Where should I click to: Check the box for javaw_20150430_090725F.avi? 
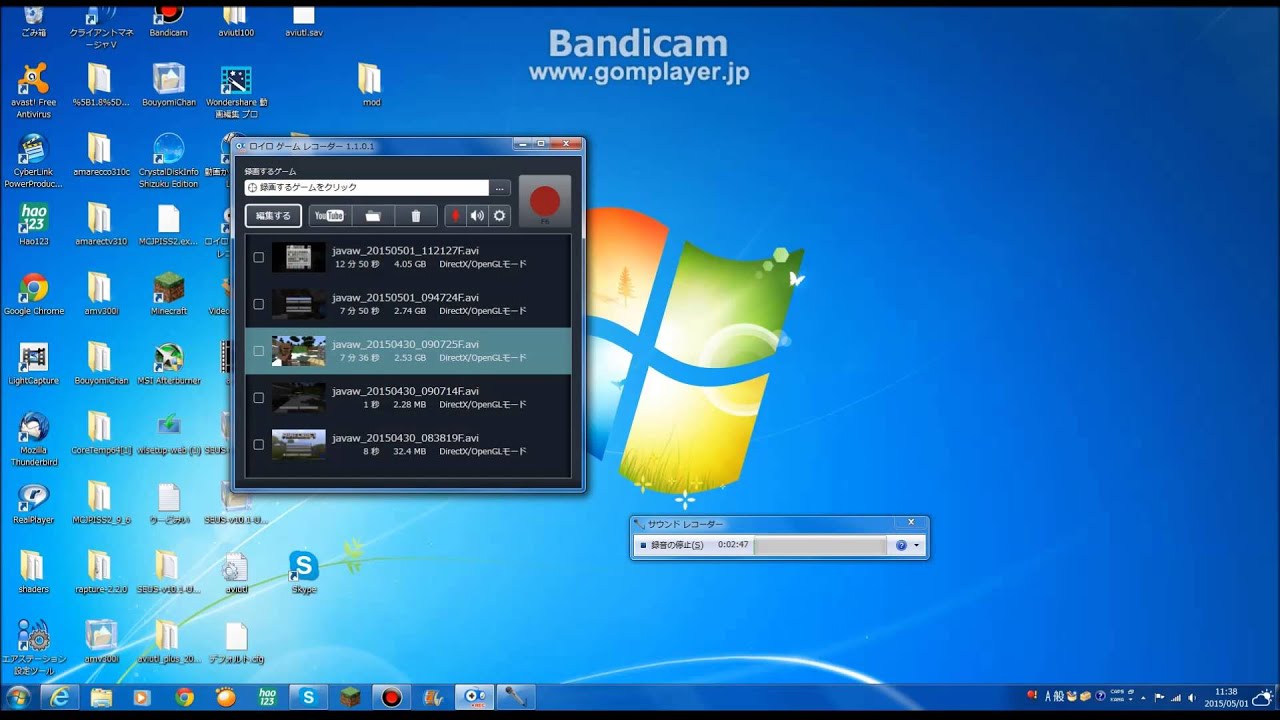[x=257, y=351]
